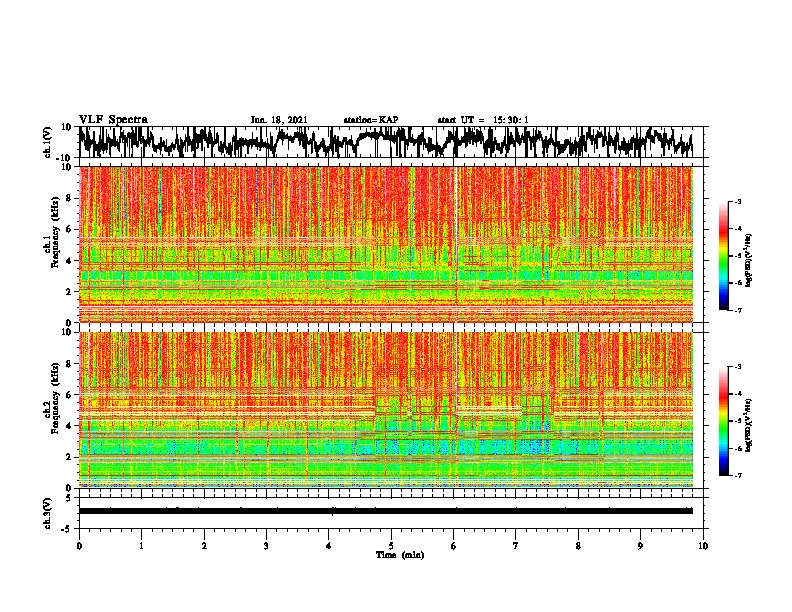Select the "start UT = 15:30:1" text
This screenshot has height=612, width=792.
[483, 120]
